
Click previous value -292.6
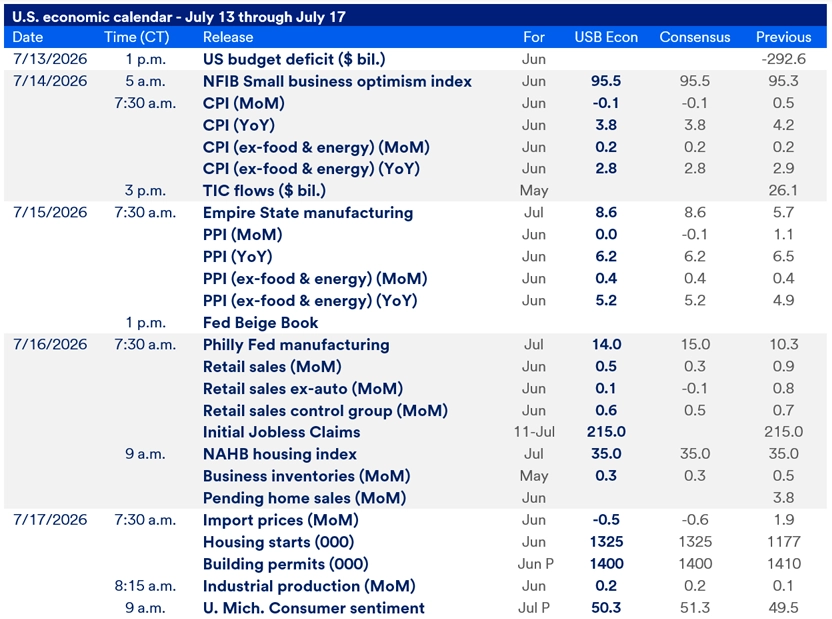click(783, 59)
